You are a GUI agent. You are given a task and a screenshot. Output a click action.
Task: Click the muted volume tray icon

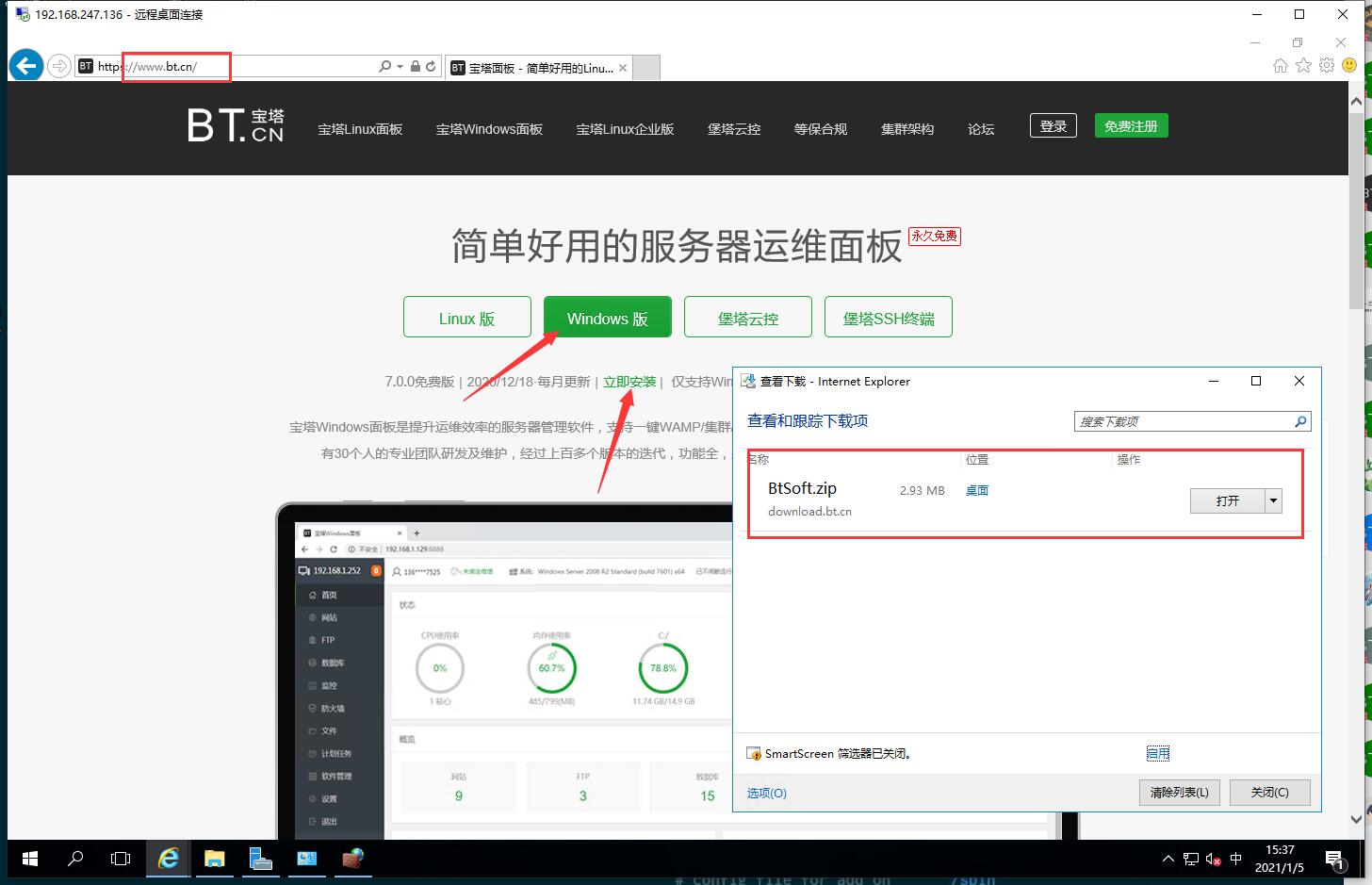tap(1214, 859)
